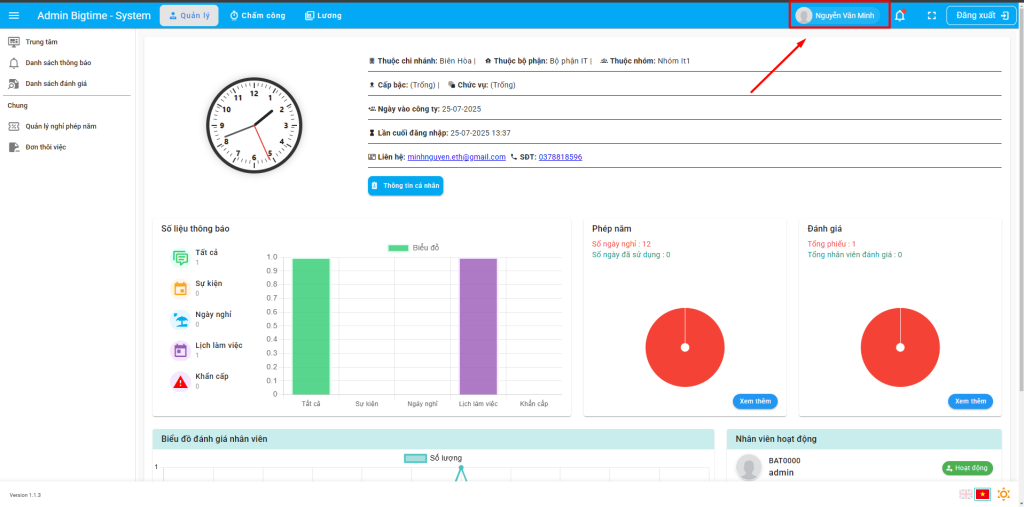
Task: Click the Tất cả message icon
Action: 180,257
